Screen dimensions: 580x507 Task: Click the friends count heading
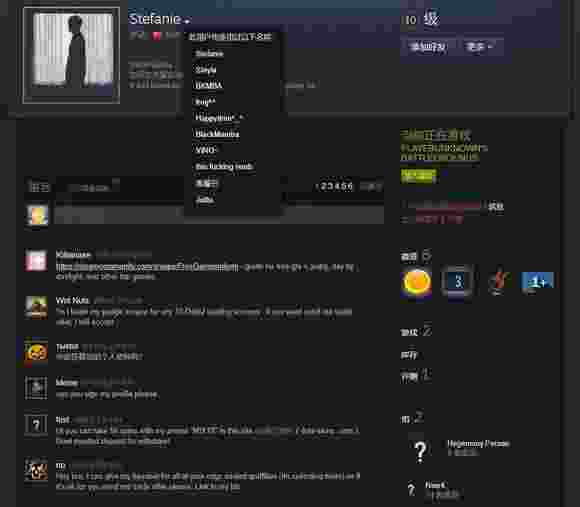point(412,418)
